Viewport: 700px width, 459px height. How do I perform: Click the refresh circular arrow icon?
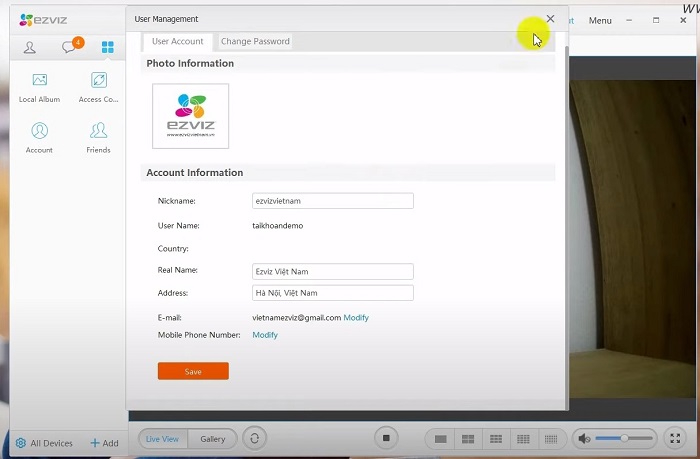pyautogui.click(x=254, y=438)
